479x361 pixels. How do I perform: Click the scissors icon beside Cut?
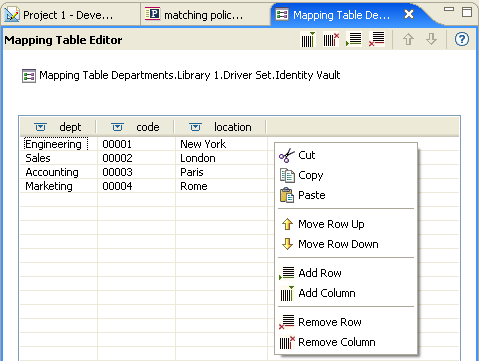click(287, 155)
